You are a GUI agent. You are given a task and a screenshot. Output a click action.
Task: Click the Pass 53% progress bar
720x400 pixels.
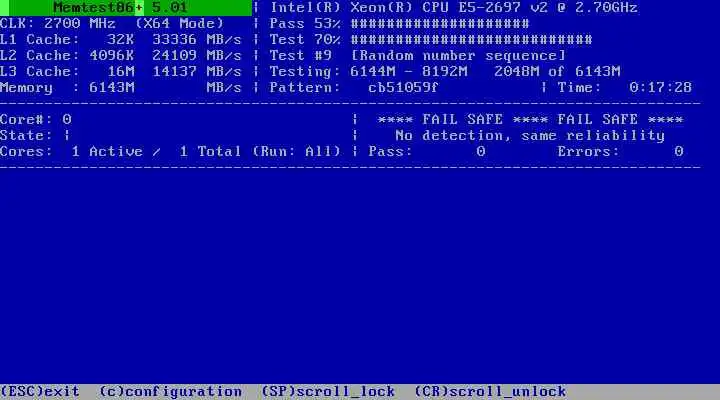coord(440,23)
